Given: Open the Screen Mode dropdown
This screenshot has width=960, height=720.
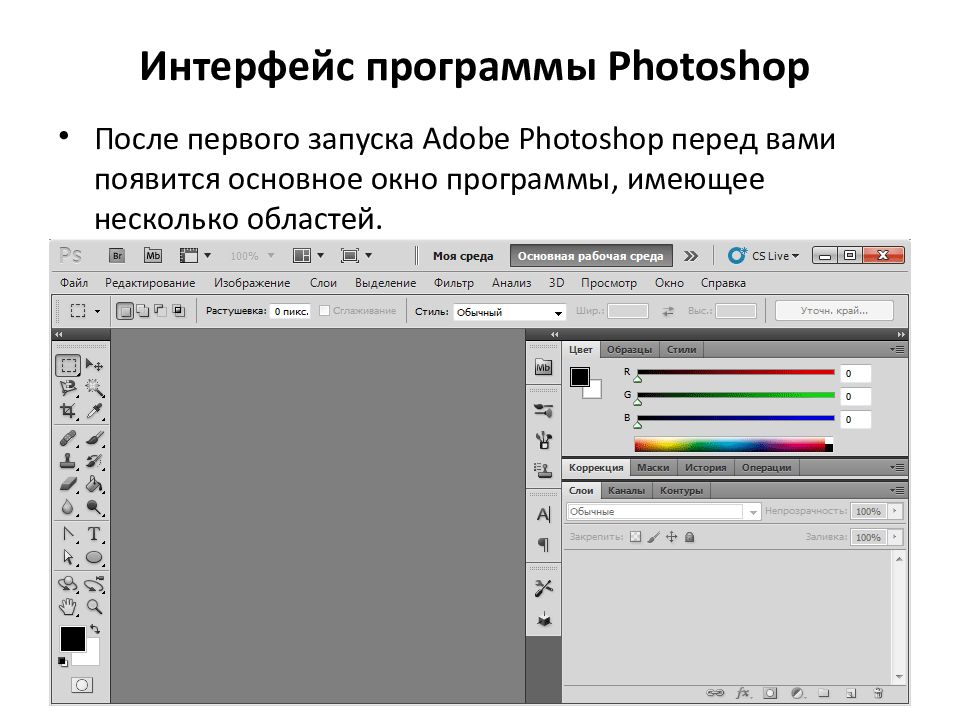Looking at the screenshot, I should pos(356,256).
